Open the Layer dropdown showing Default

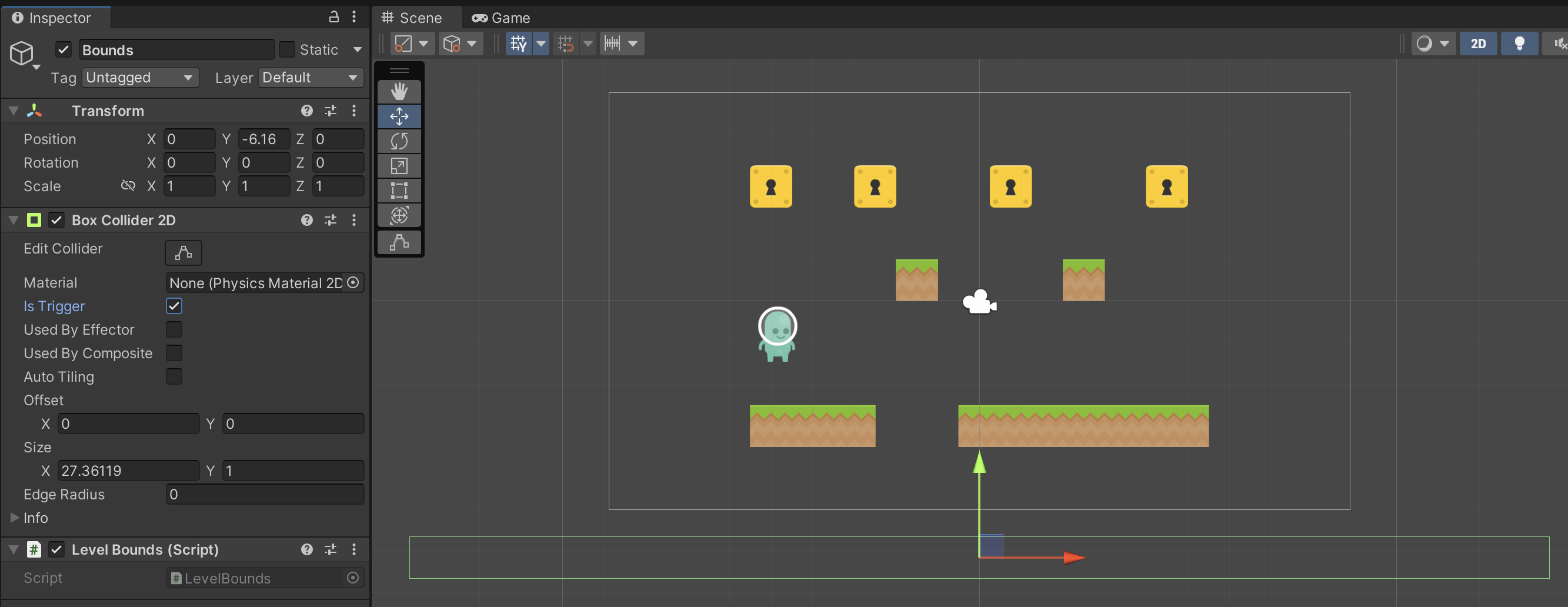[x=311, y=78]
